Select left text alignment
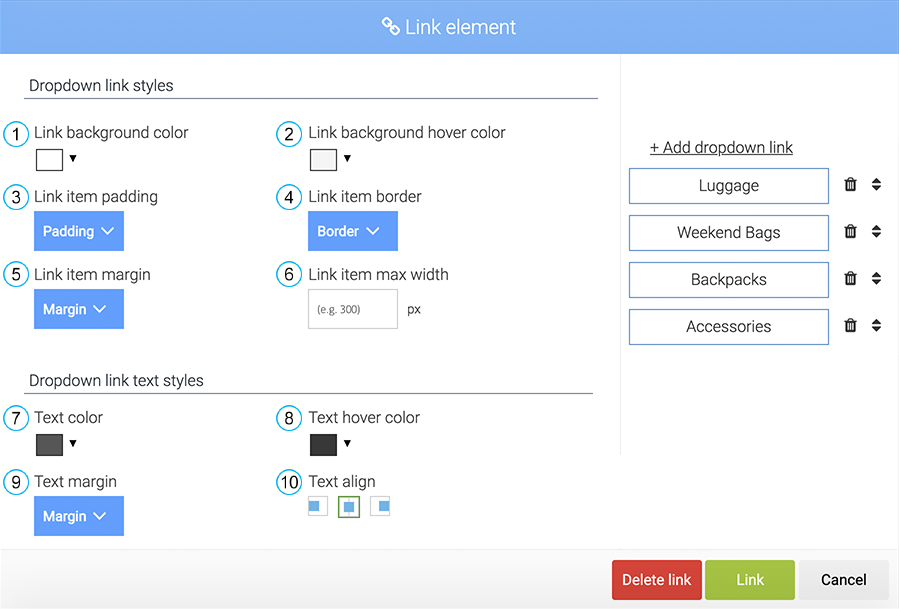The height and width of the screenshot is (609, 899). [317, 506]
